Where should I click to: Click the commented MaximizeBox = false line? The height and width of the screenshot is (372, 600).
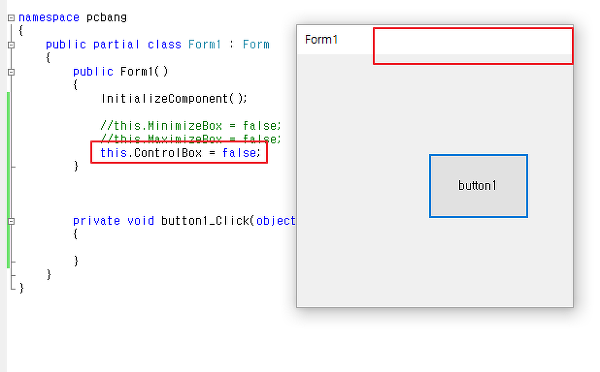(x=191, y=138)
